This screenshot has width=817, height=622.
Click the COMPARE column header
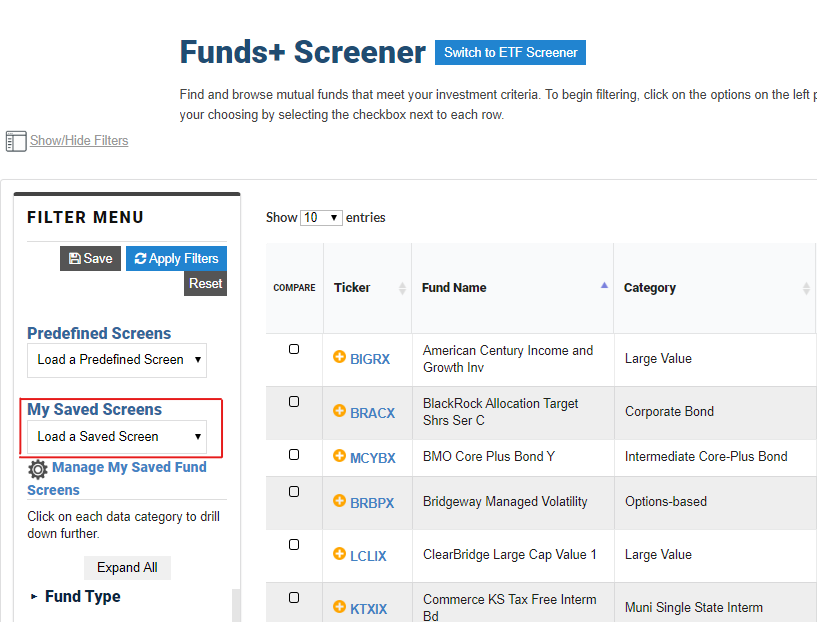(x=294, y=288)
